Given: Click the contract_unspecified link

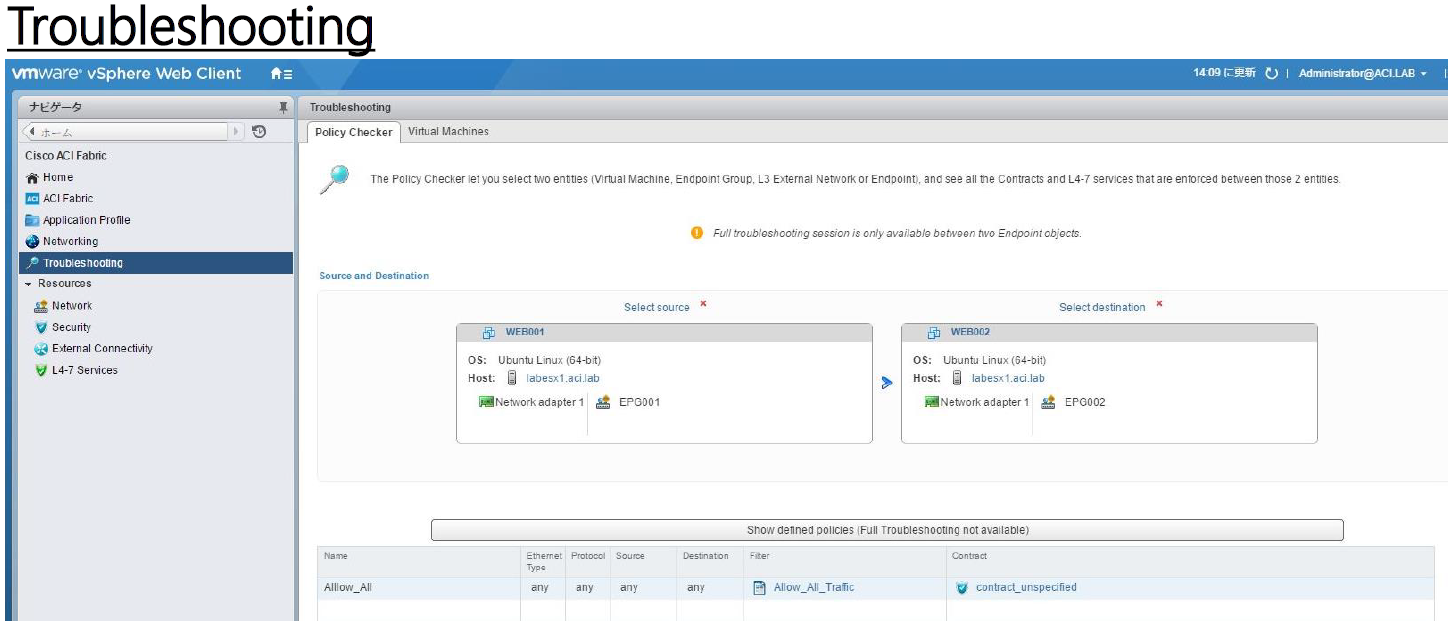Looking at the screenshot, I should tap(1028, 587).
